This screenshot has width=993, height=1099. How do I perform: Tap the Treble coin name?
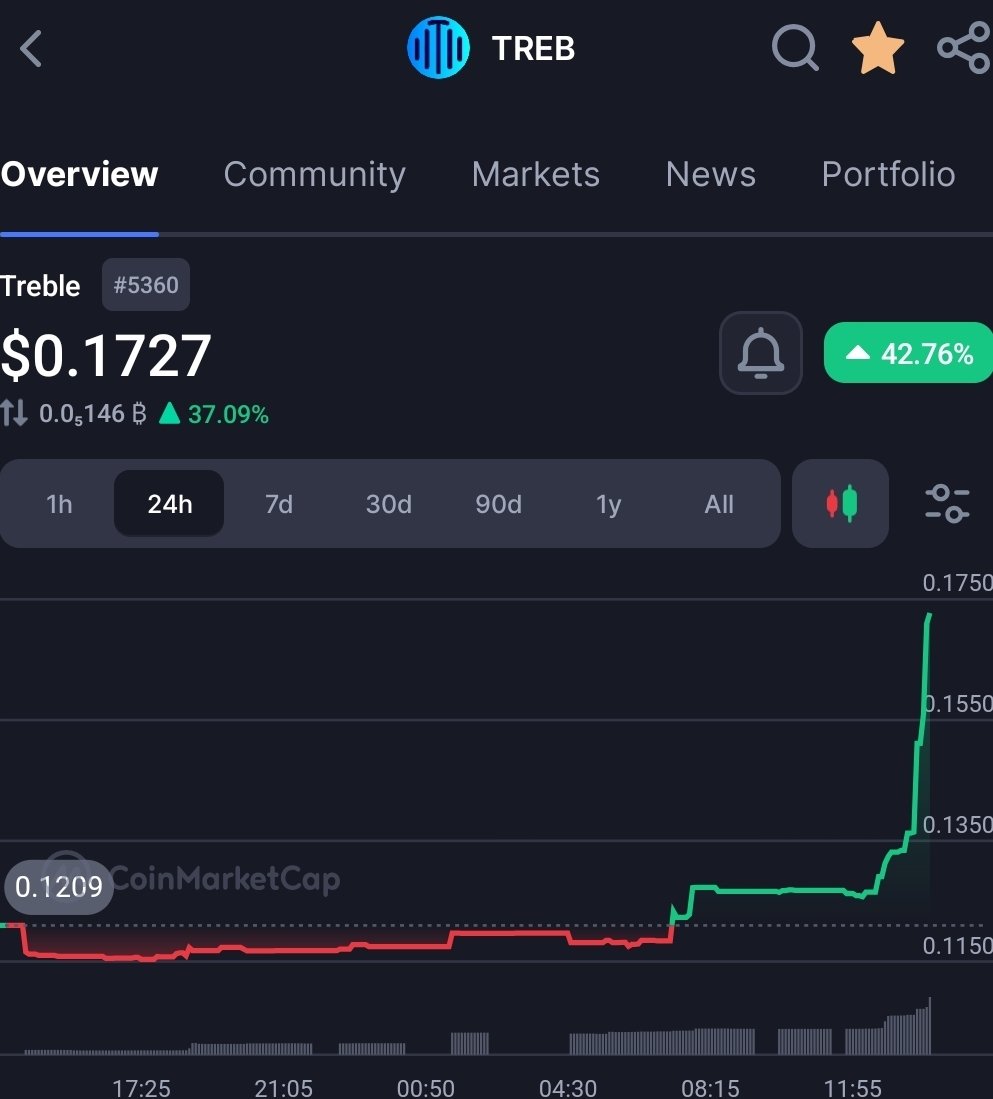pyautogui.click(x=40, y=286)
